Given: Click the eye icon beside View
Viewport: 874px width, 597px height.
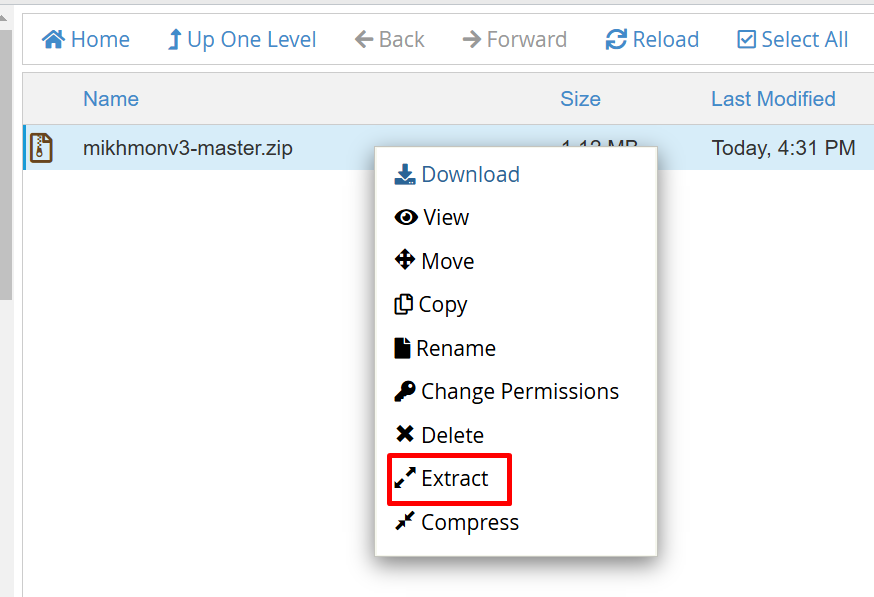Looking at the screenshot, I should (406, 217).
